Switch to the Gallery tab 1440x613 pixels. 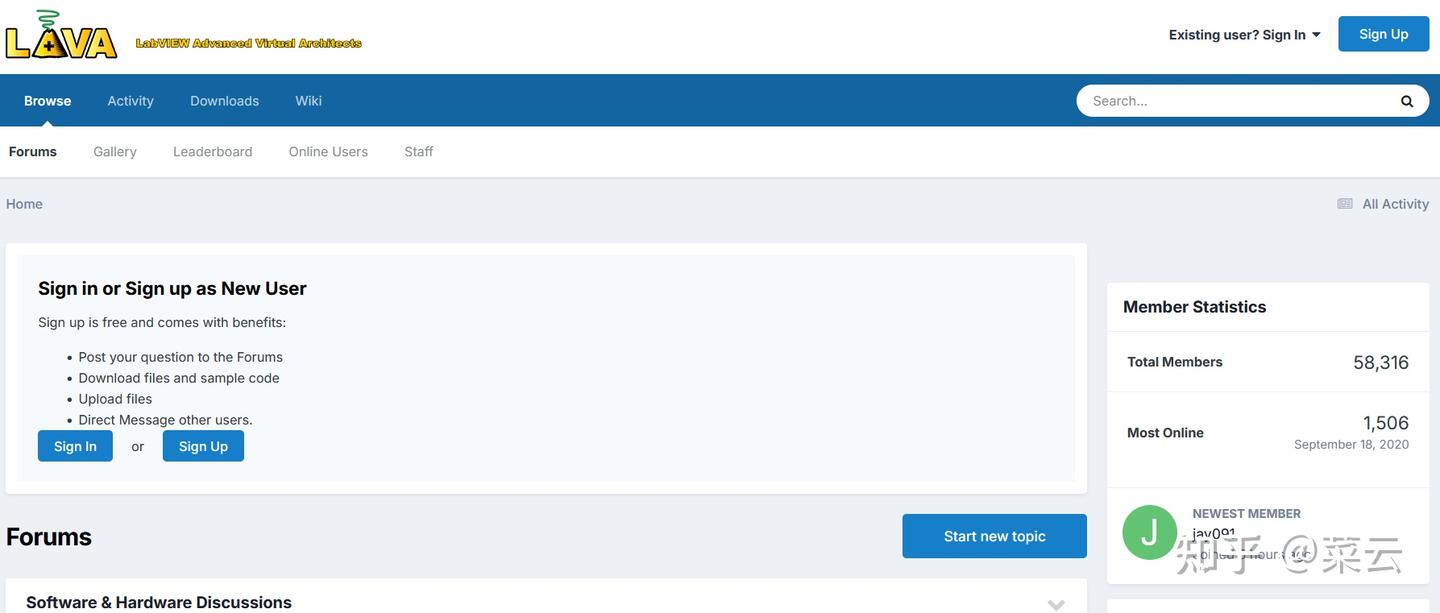tap(115, 152)
